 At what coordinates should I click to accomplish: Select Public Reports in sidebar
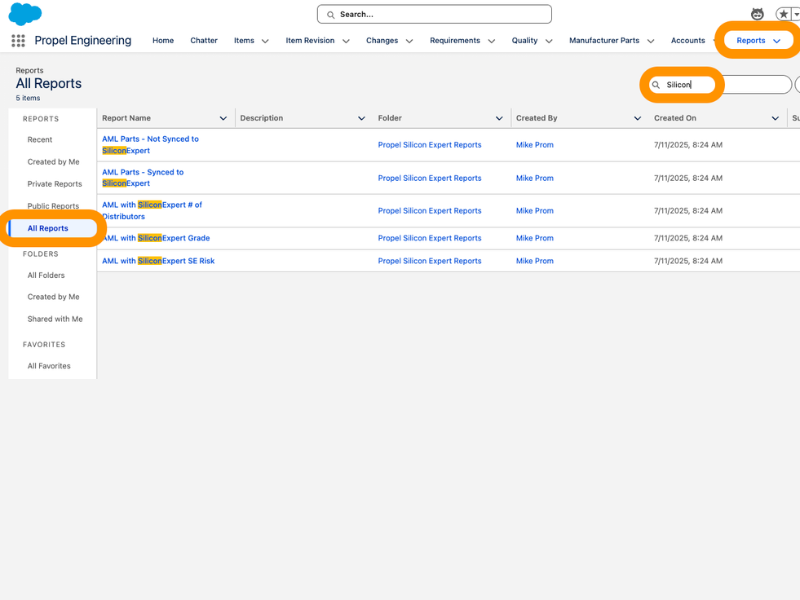pyautogui.click(x=53, y=206)
